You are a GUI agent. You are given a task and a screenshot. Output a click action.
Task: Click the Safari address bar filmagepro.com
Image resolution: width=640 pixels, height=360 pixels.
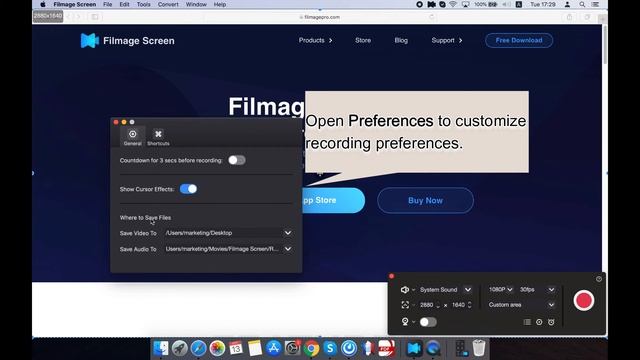(320, 17)
